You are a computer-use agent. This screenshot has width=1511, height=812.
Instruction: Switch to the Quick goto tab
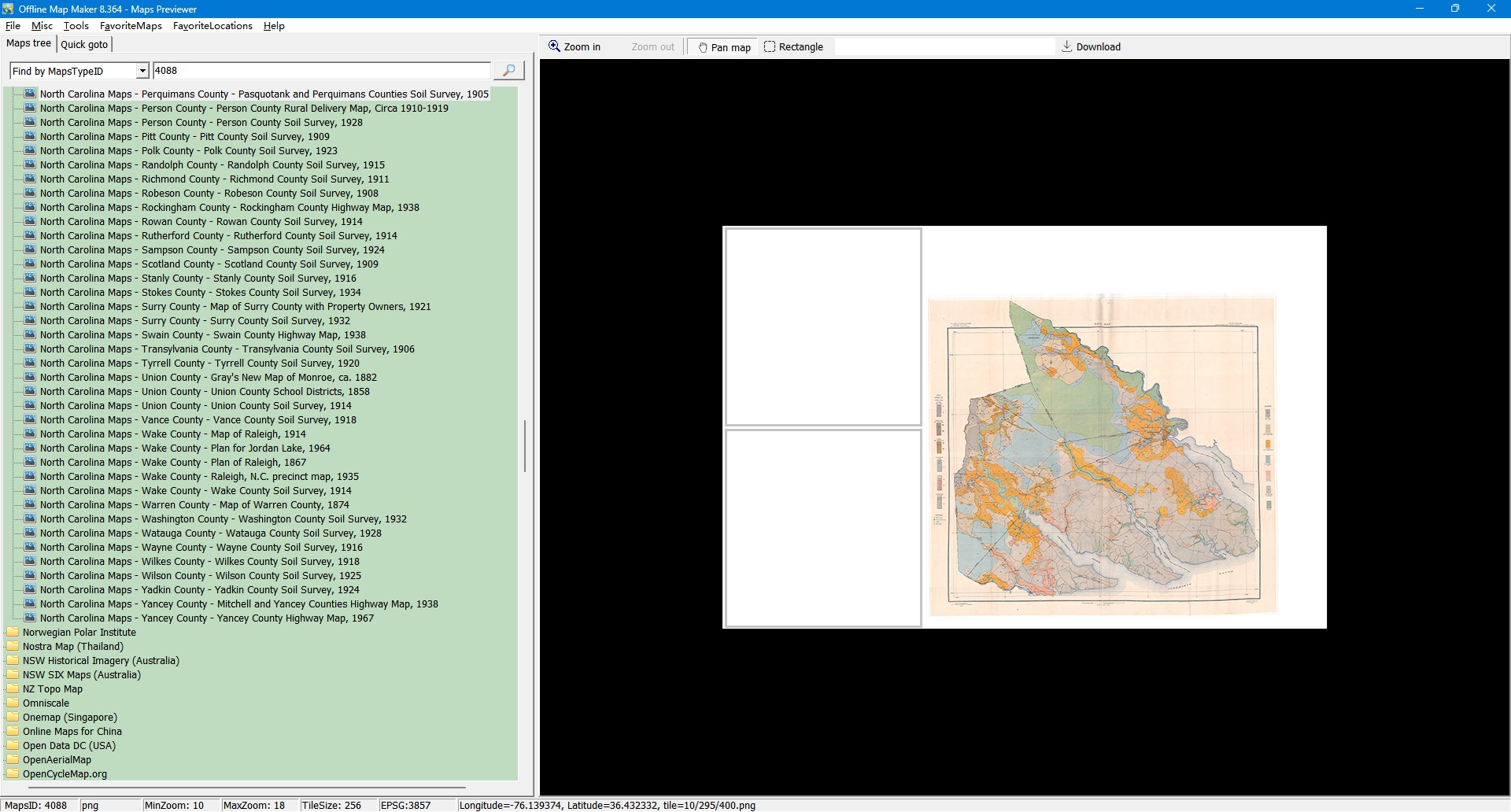[x=84, y=45]
